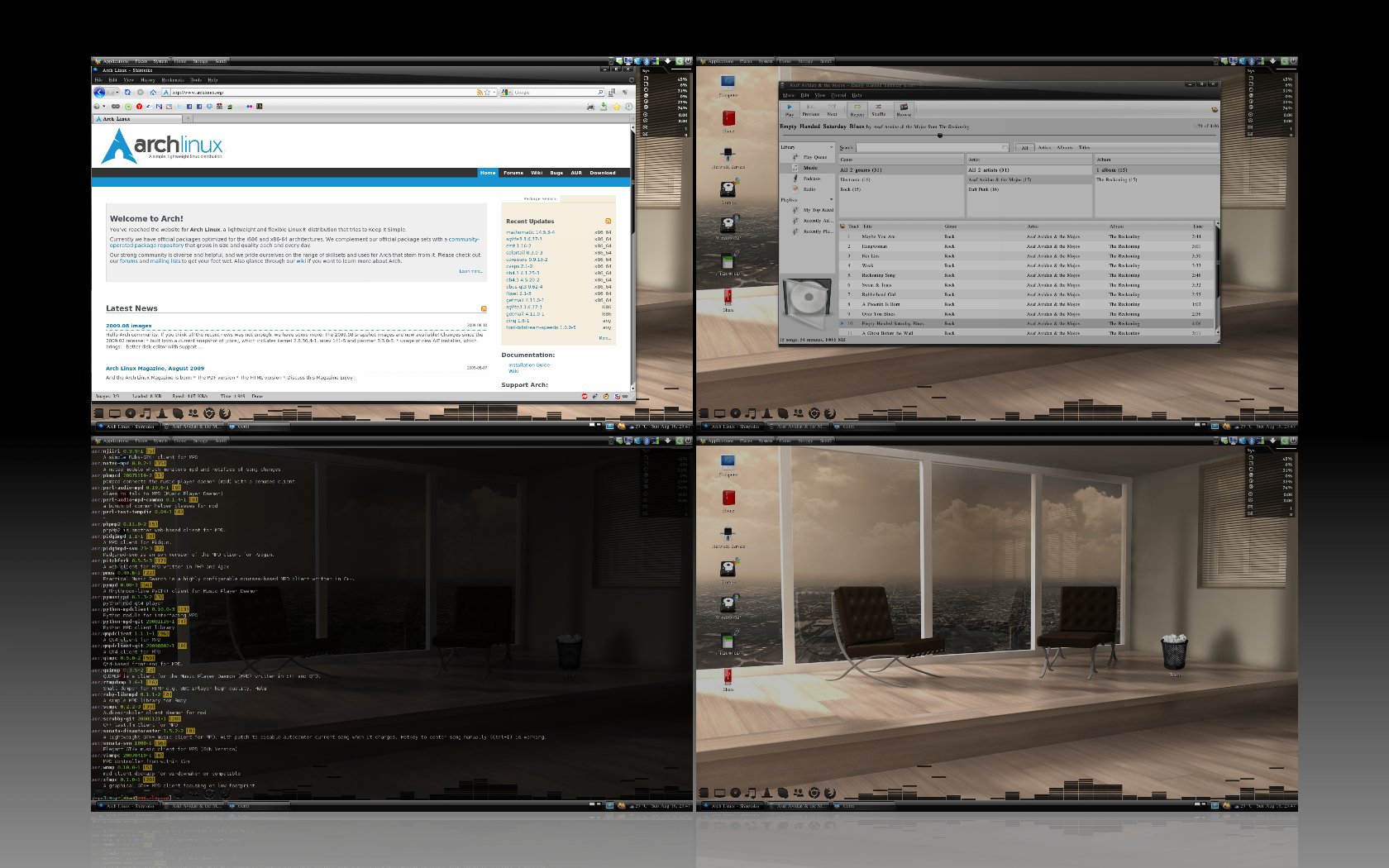Open the music player Control menu
Viewport: 1389px width, 868px height.
[838, 95]
